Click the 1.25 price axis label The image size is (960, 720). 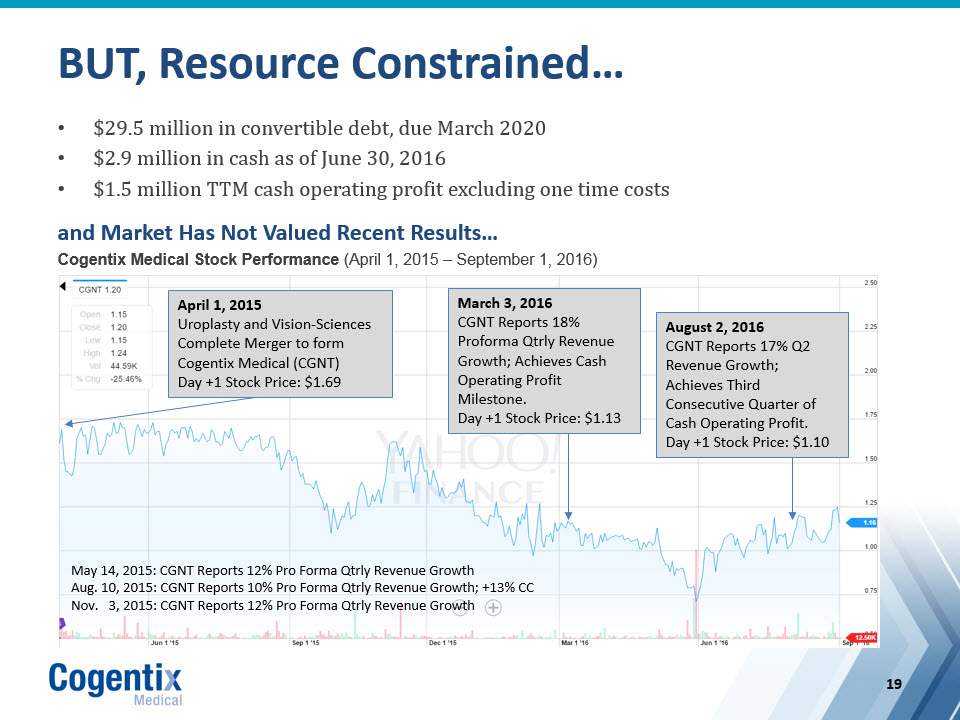(x=871, y=503)
